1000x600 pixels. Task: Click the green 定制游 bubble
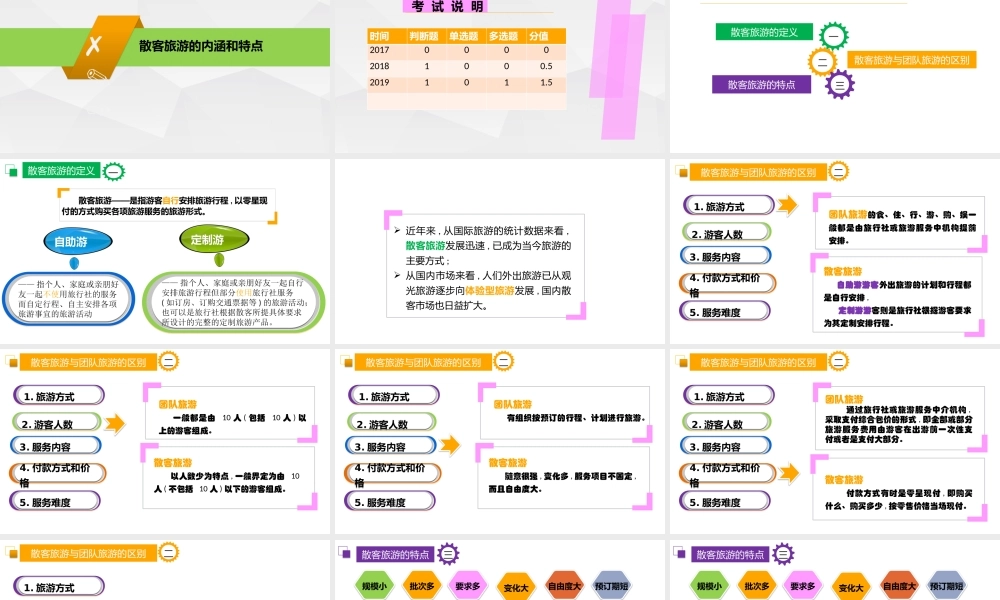tap(214, 239)
